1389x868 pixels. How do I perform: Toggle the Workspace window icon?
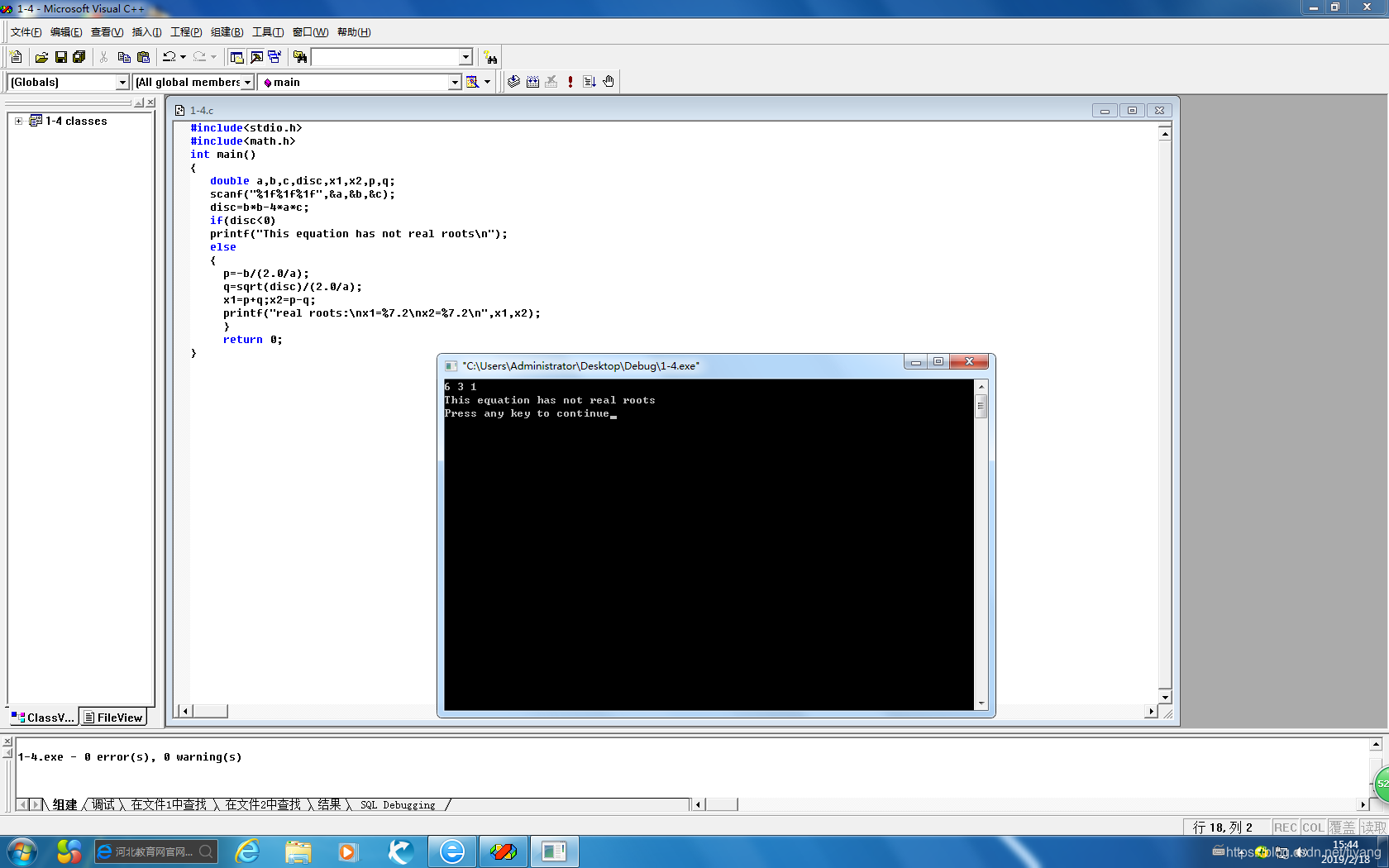pyautogui.click(x=237, y=57)
